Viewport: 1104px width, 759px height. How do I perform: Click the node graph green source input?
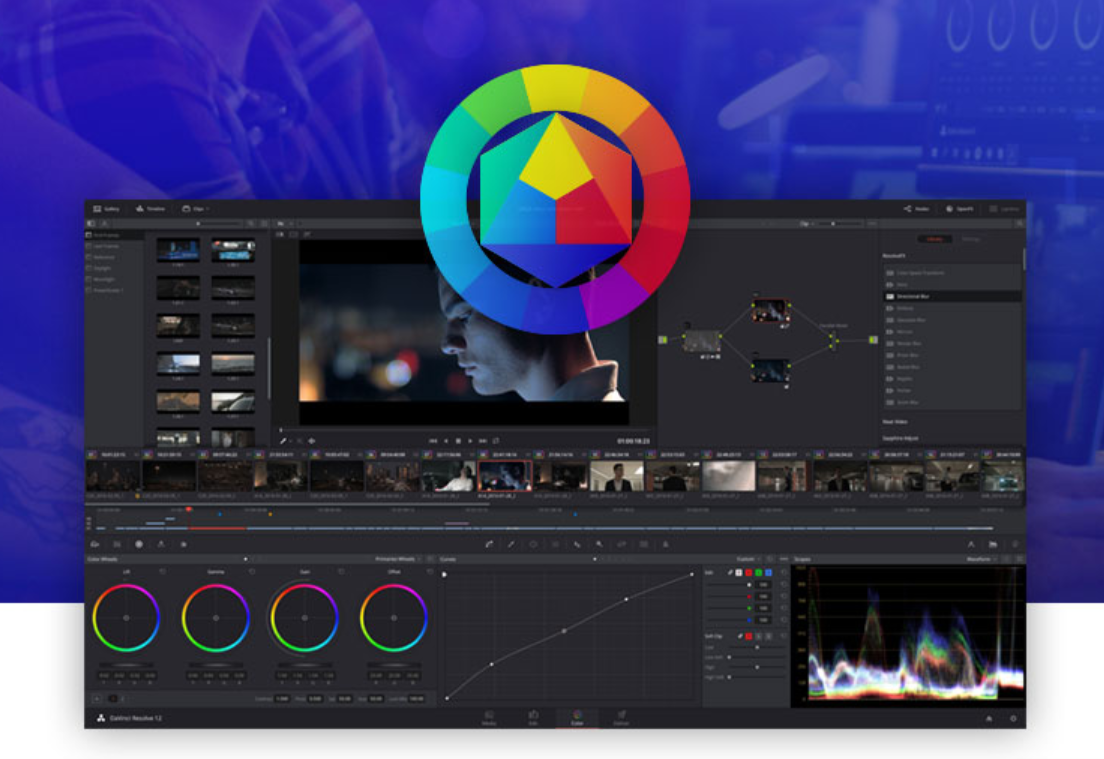(x=663, y=340)
